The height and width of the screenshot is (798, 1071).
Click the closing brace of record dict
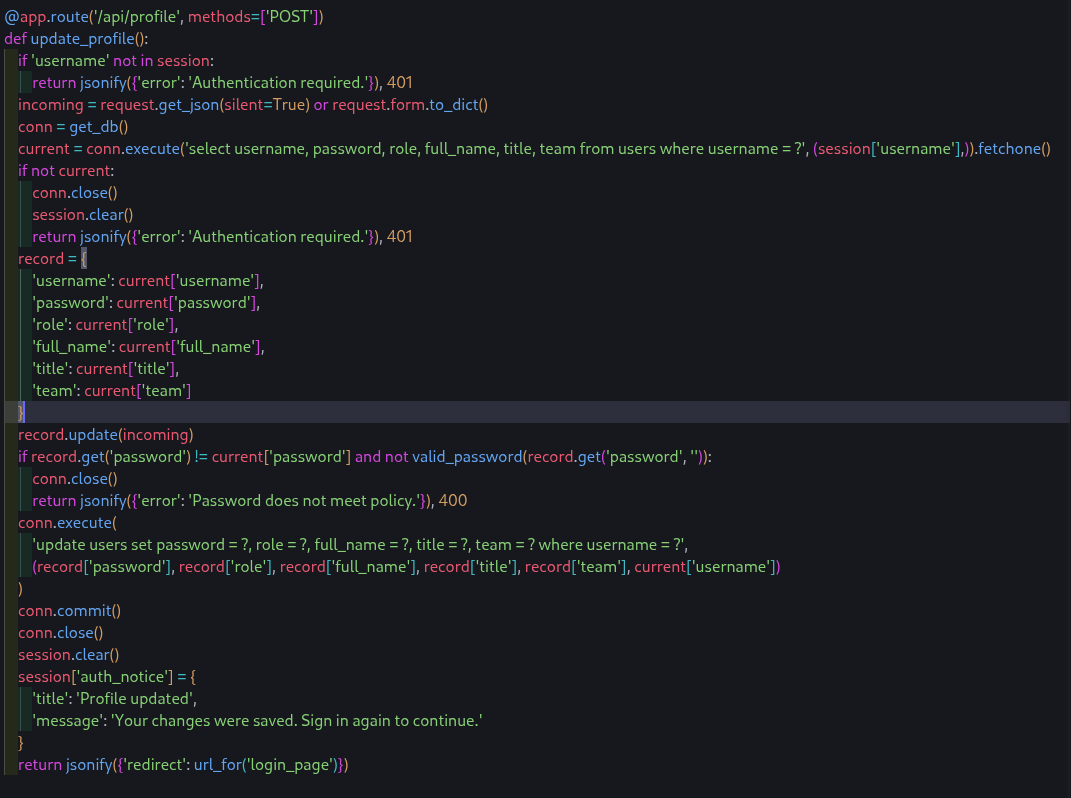[x=22, y=413]
